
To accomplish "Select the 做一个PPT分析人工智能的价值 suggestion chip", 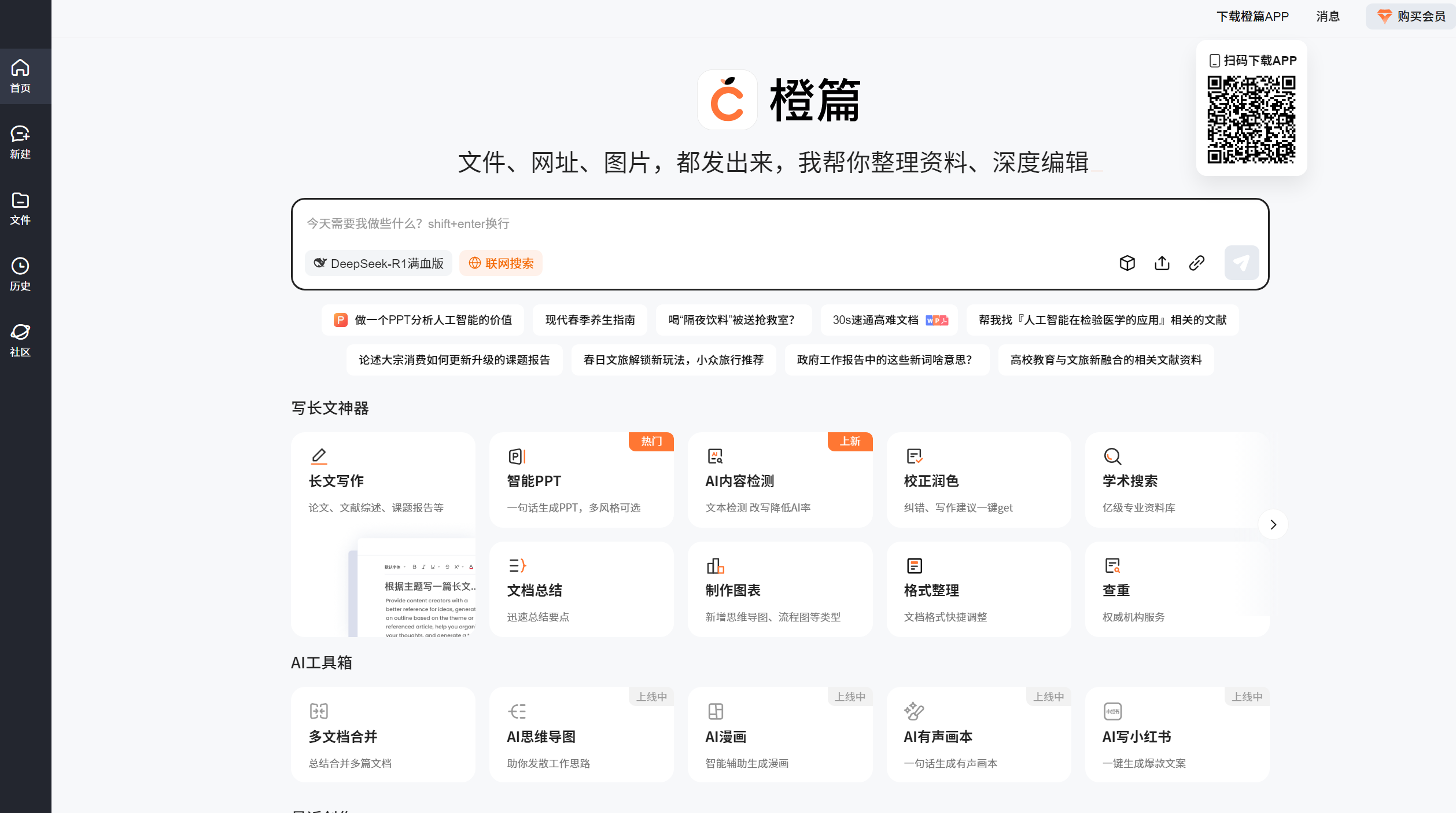I will (422, 320).
